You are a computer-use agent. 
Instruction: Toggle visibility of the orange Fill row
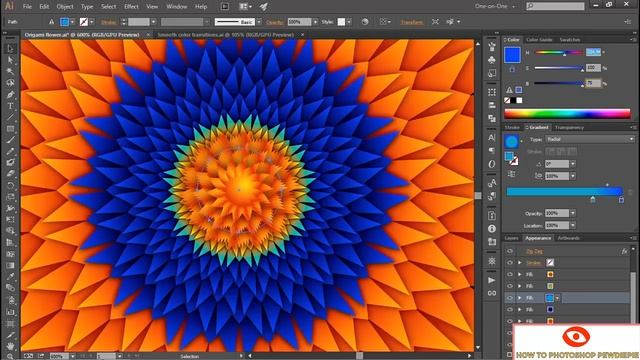pyautogui.click(x=510, y=274)
